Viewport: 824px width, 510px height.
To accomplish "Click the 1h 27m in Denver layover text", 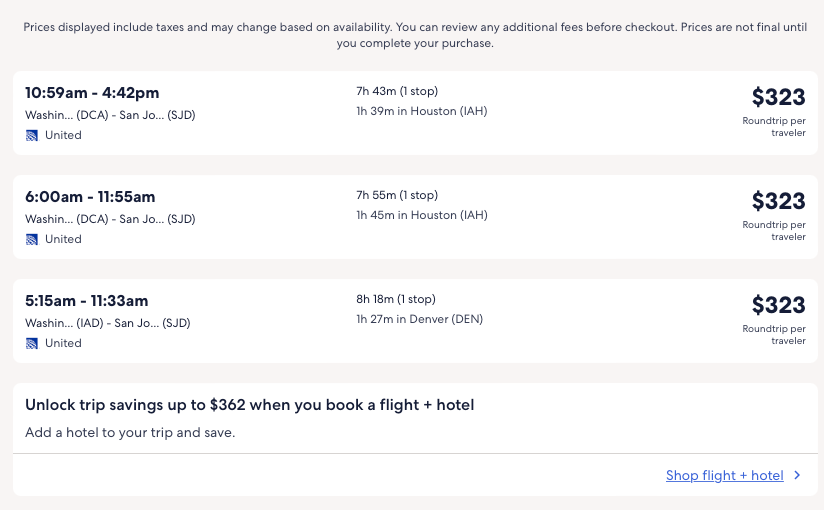I will click(419, 319).
